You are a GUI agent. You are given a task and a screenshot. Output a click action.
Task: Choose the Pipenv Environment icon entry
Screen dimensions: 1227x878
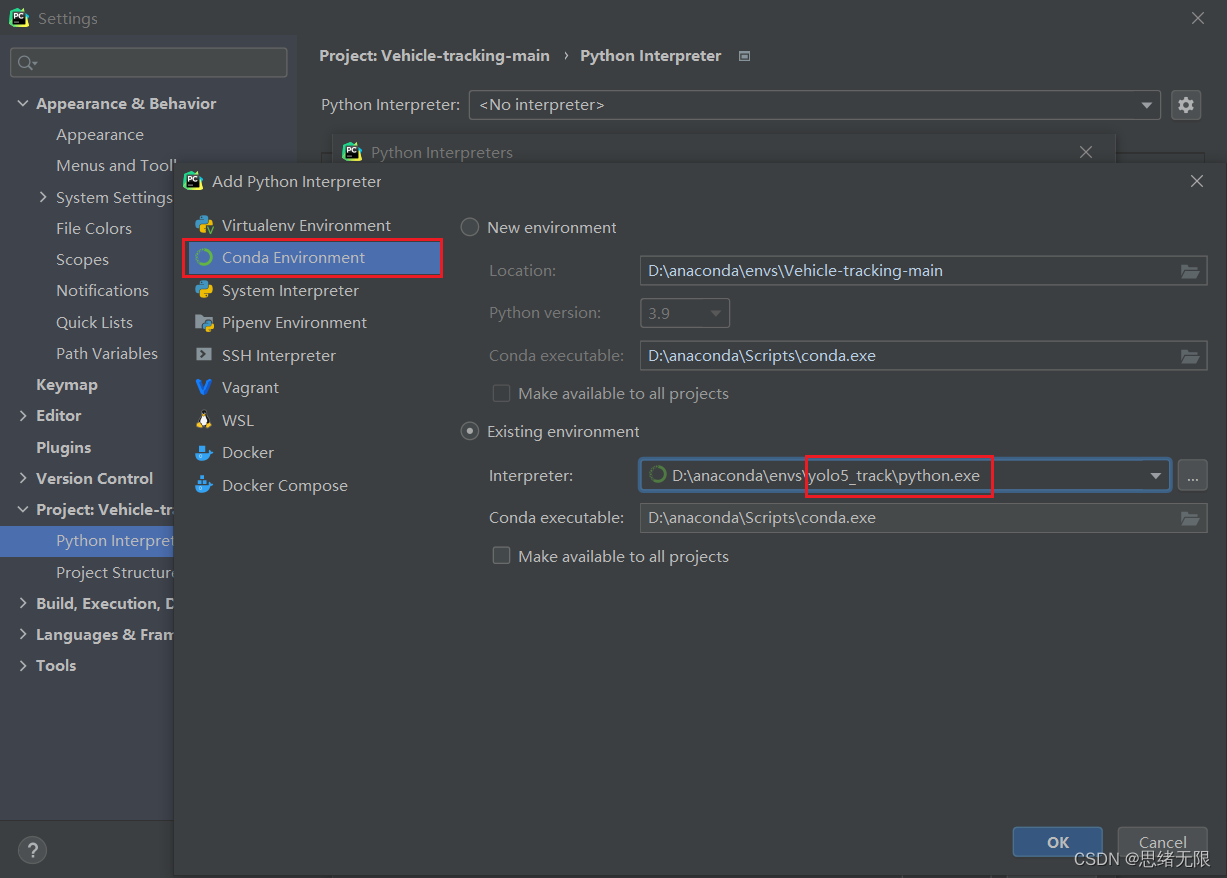pos(204,322)
